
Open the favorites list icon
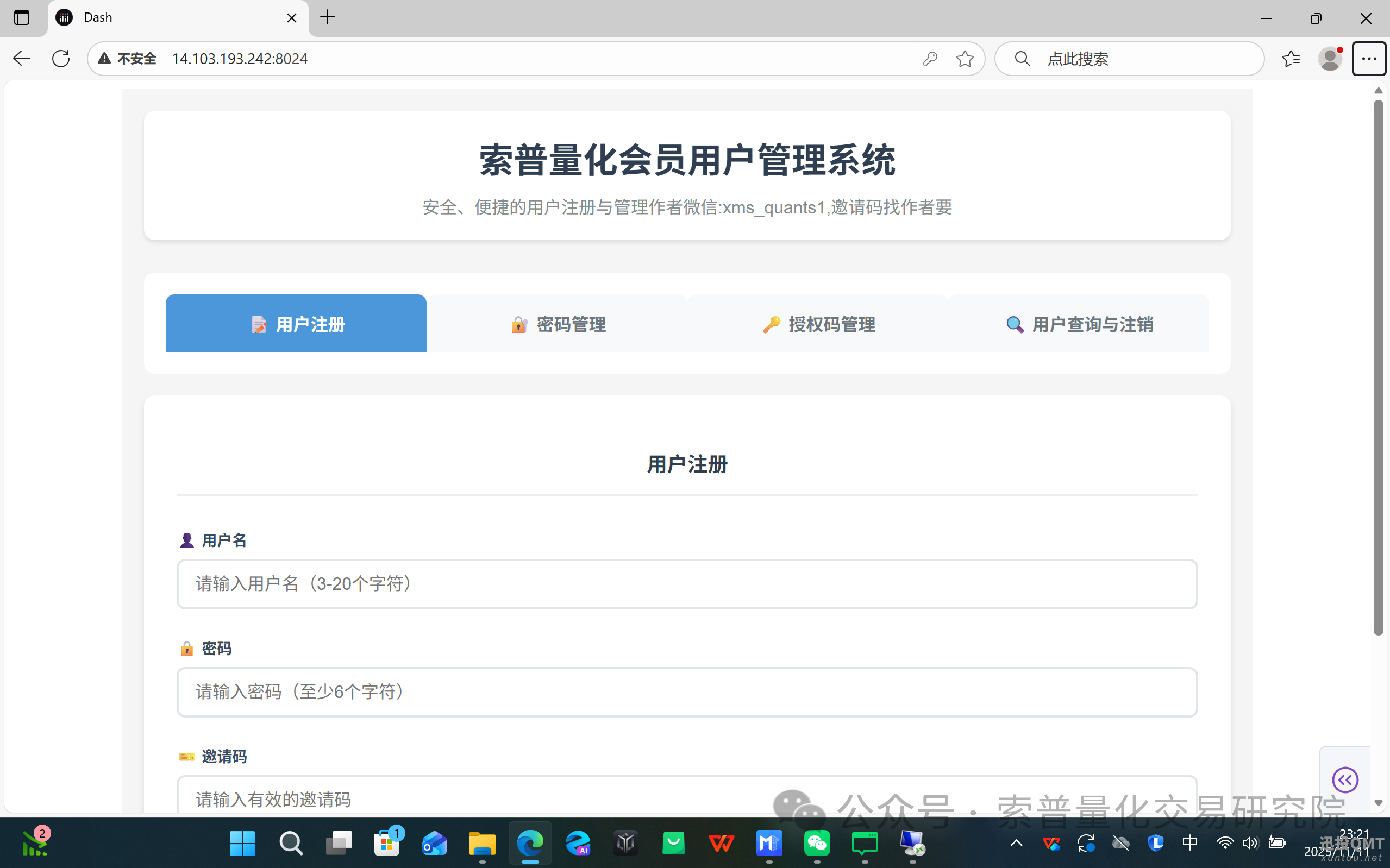click(x=1291, y=59)
